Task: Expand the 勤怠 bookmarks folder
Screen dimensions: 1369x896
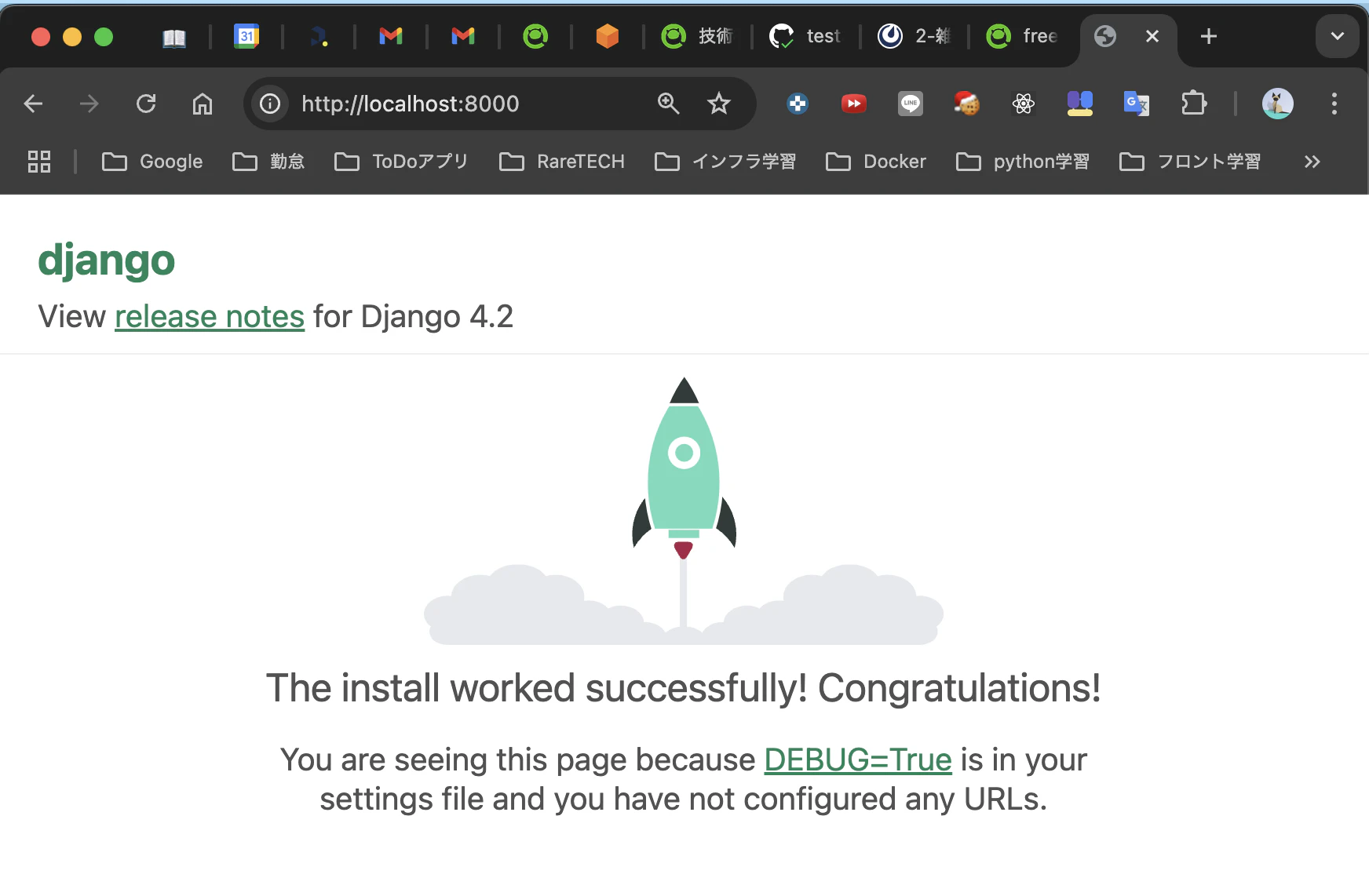Action: pyautogui.click(x=268, y=162)
